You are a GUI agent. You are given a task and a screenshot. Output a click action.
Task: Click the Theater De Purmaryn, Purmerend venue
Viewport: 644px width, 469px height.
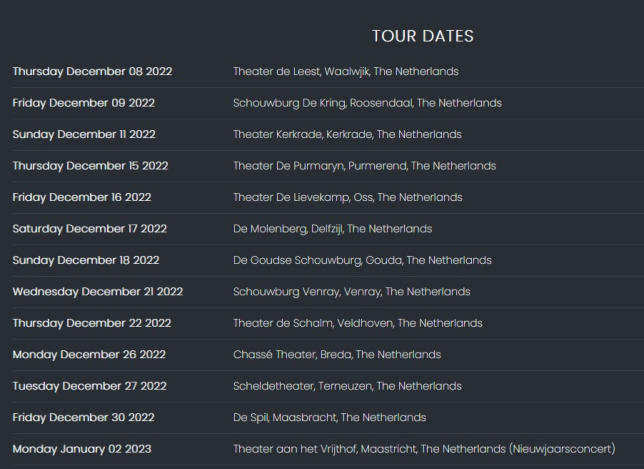(x=364, y=166)
